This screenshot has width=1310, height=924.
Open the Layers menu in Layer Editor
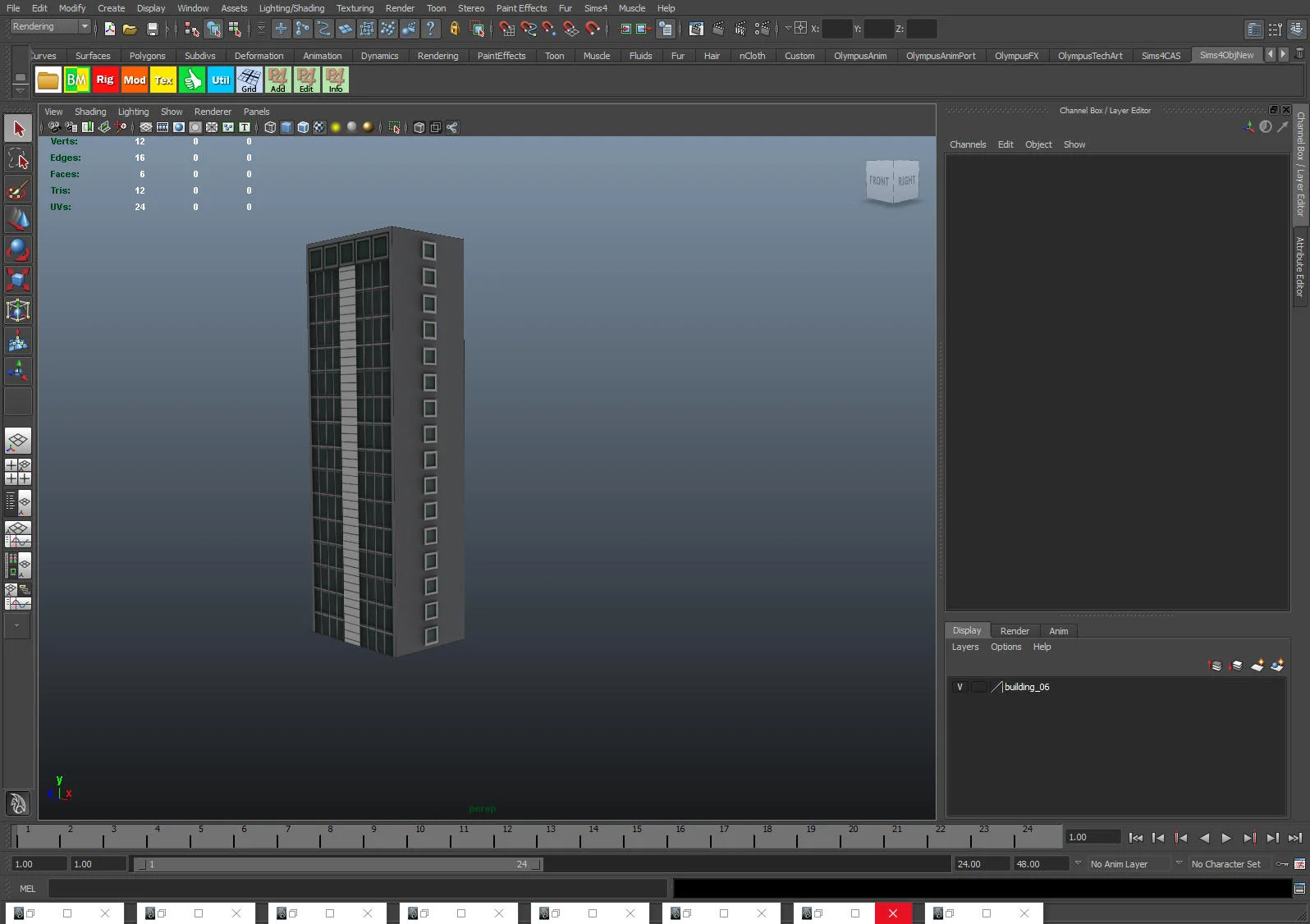click(965, 647)
